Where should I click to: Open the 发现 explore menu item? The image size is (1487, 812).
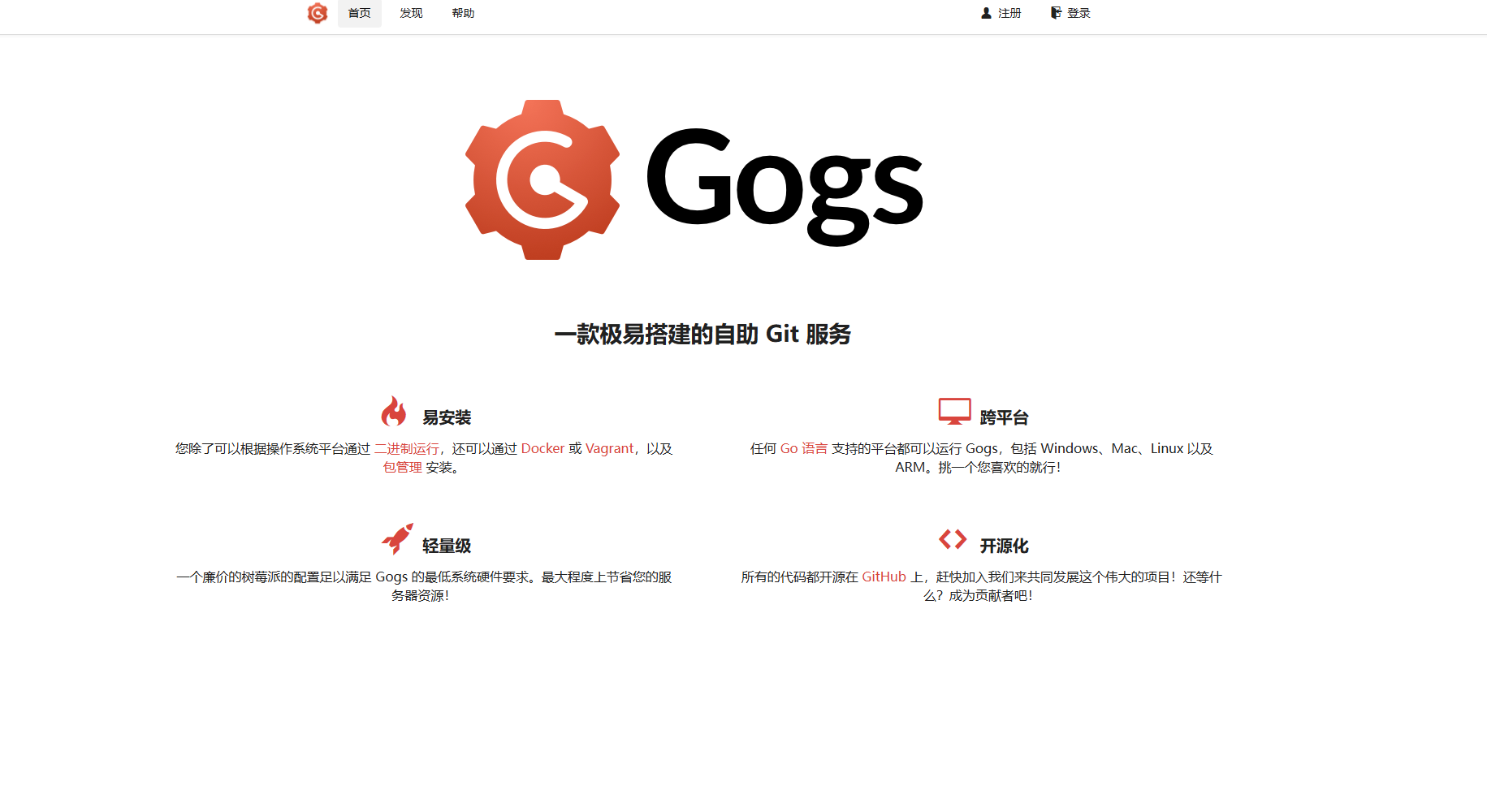[411, 13]
